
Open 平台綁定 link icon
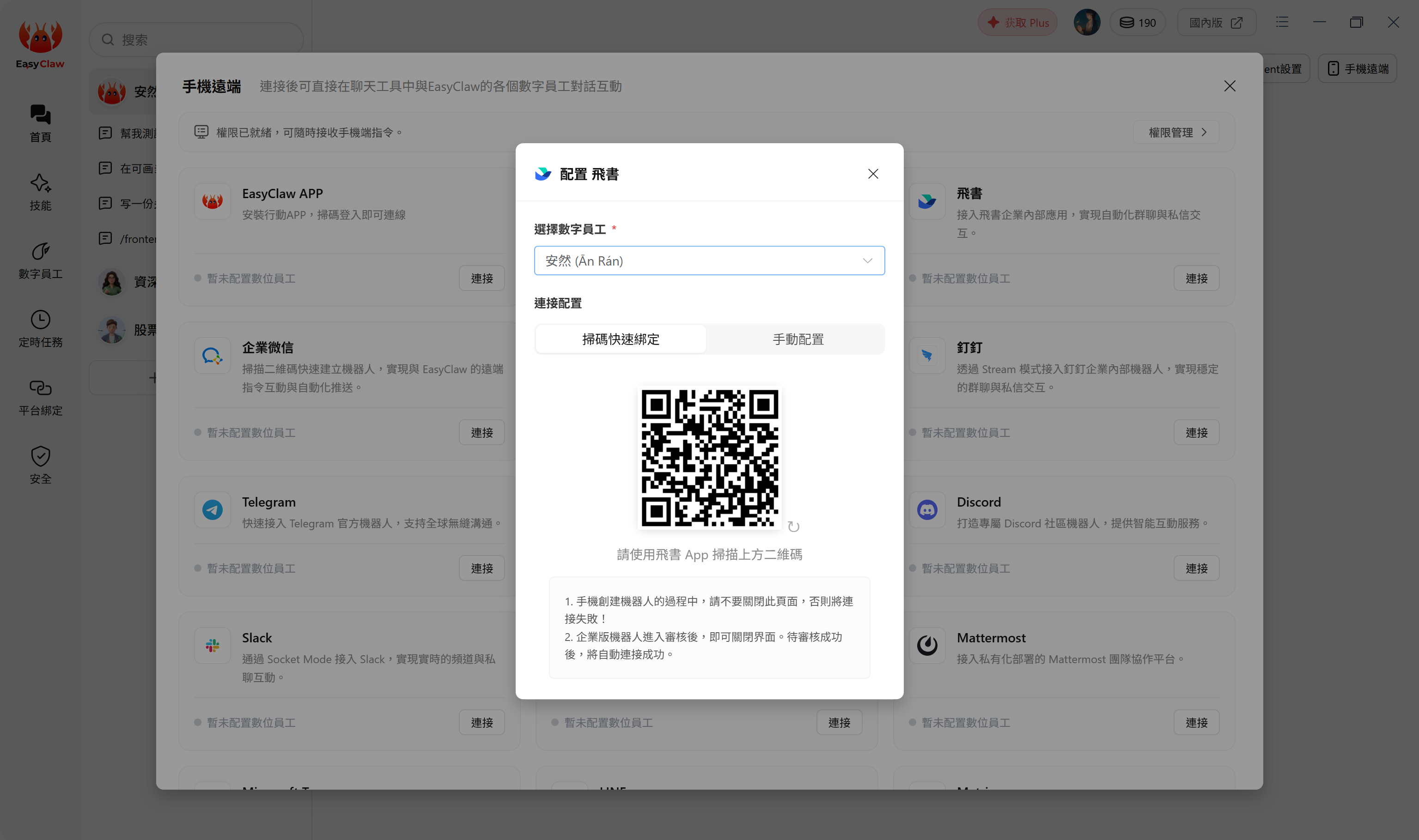(x=40, y=388)
